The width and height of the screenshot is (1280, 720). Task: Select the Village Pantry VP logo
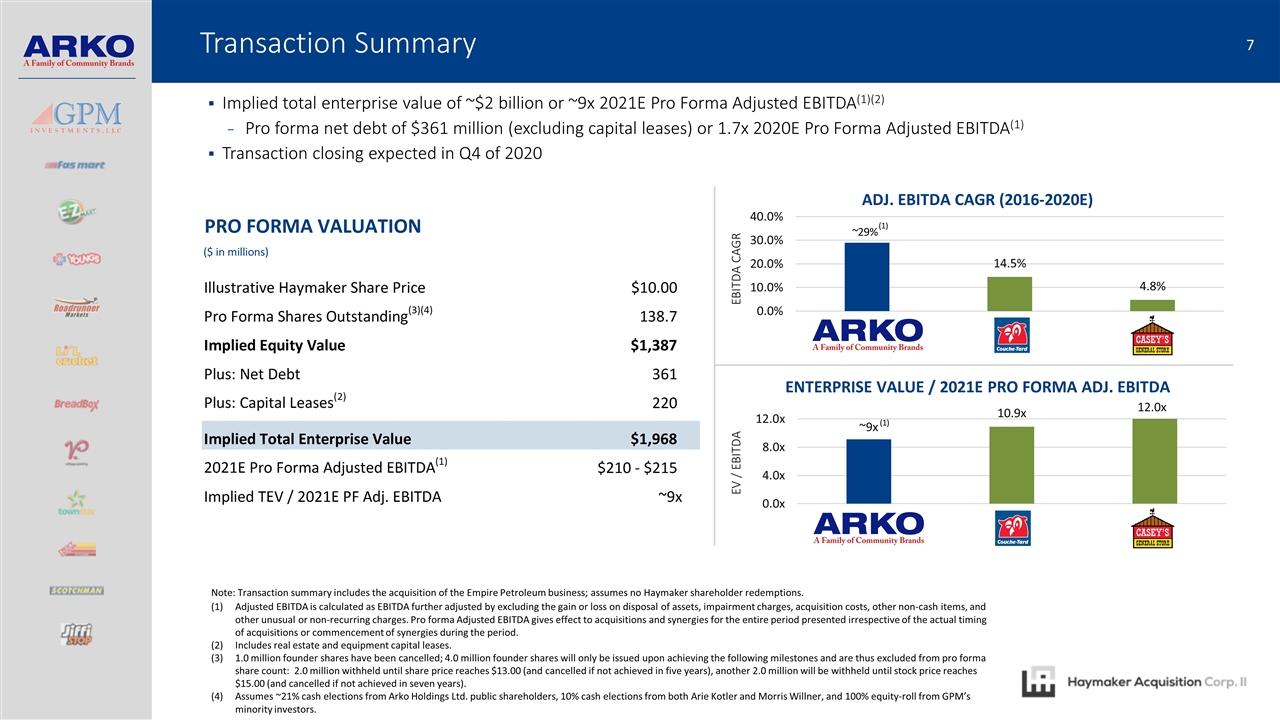pos(79,452)
